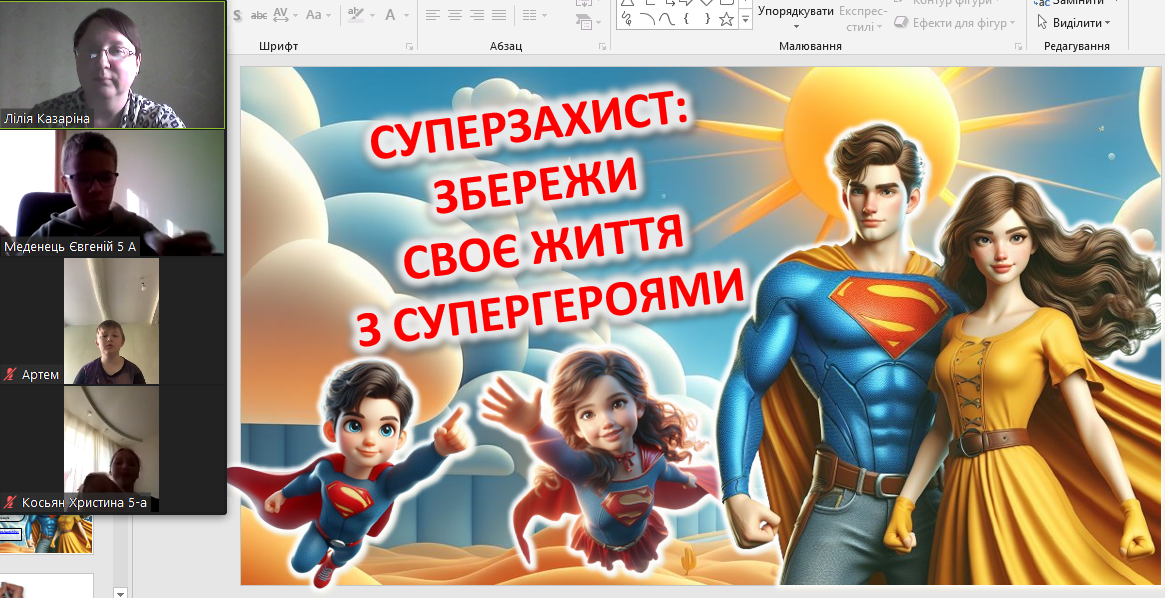The width and height of the screenshot is (1165, 598).
Task: Open Ефекти для фігур menu
Action: click(x=963, y=23)
